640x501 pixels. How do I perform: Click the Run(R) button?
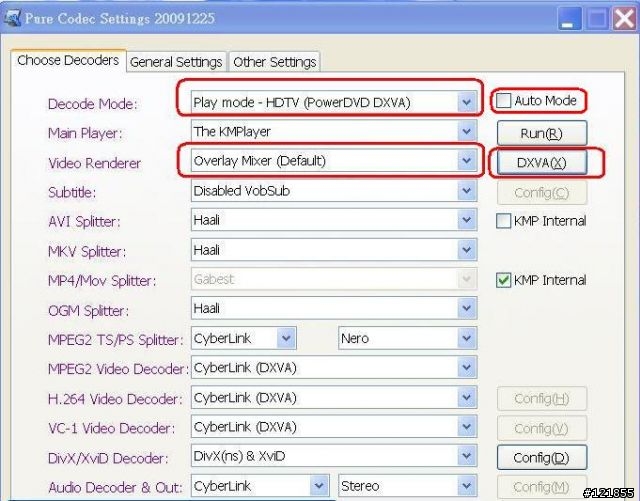(x=542, y=133)
